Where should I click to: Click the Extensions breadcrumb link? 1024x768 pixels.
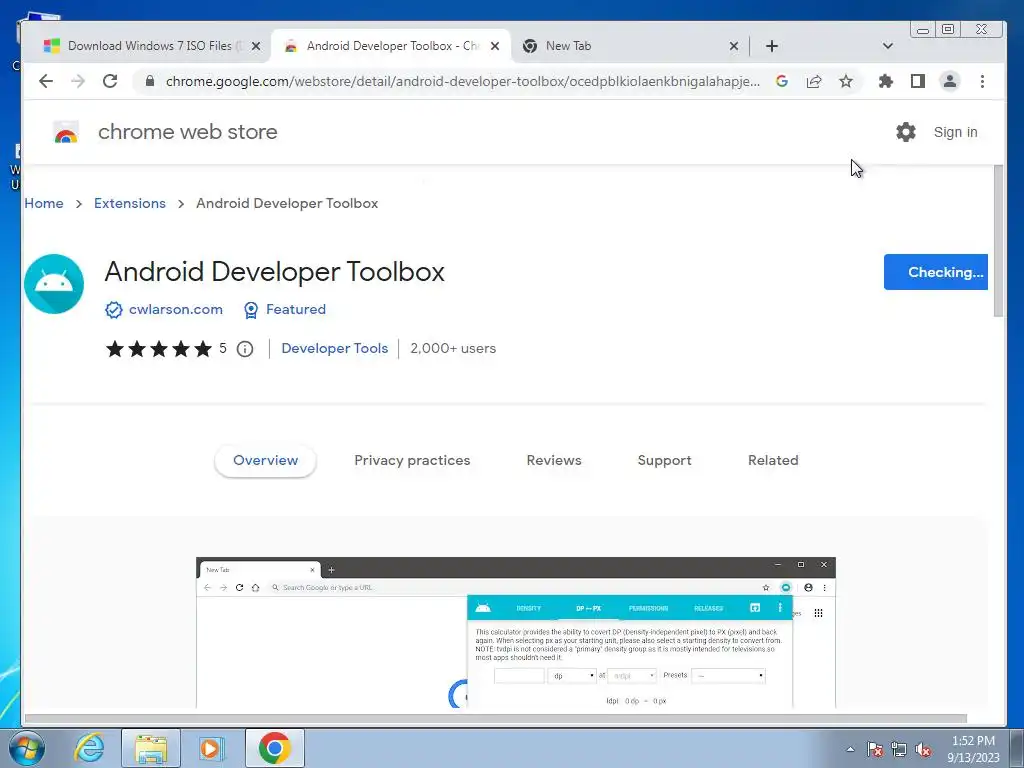click(x=130, y=203)
